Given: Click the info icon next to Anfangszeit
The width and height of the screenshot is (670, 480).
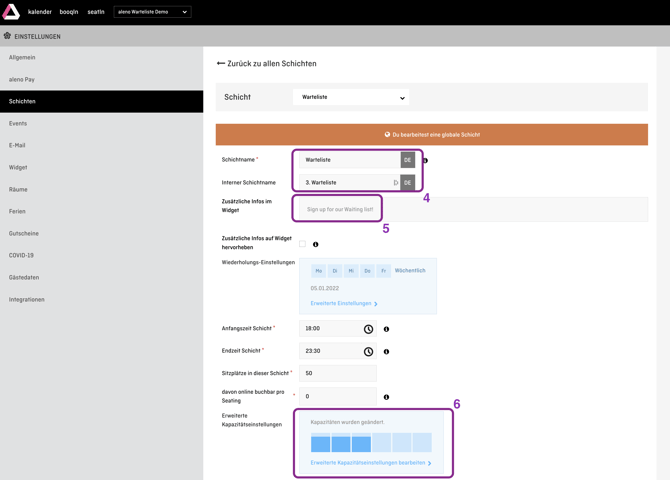Looking at the screenshot, I should [x=386, y=329].
